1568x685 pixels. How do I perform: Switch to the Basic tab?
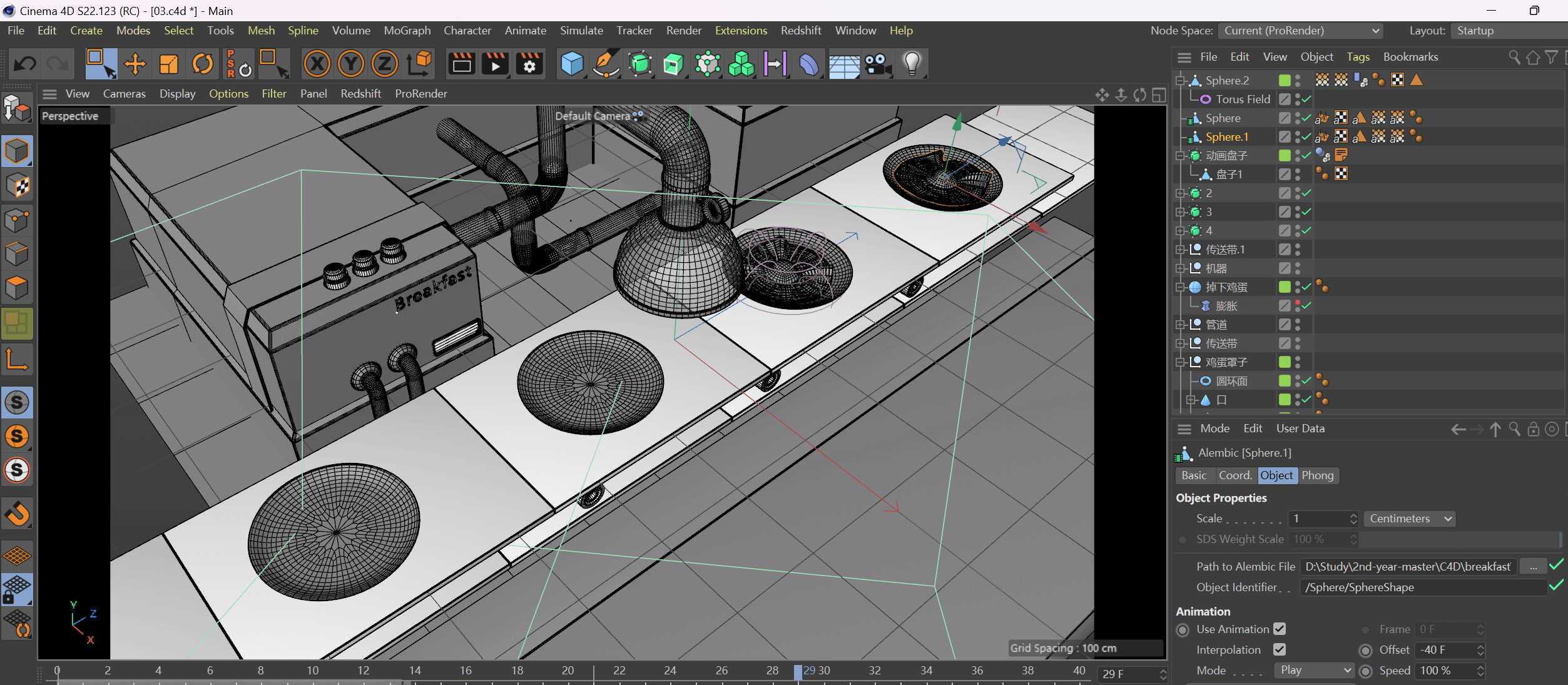1194,475
